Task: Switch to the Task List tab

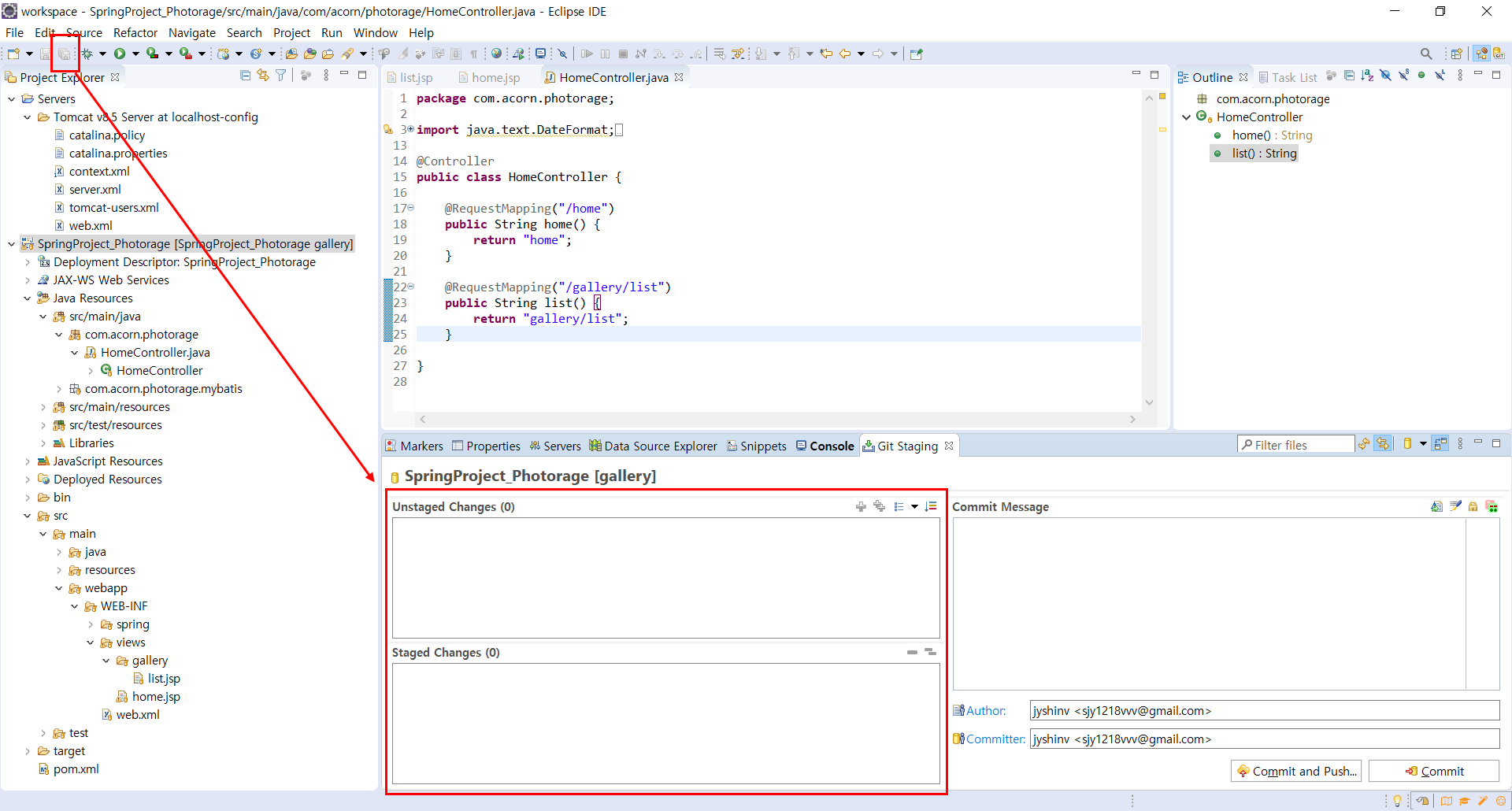Action: [1288, 77]
